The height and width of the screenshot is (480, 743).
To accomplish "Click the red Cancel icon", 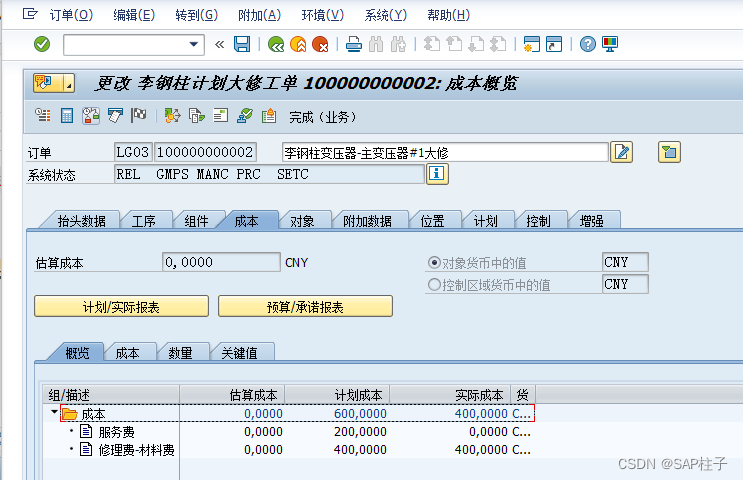I will (320, 45).
